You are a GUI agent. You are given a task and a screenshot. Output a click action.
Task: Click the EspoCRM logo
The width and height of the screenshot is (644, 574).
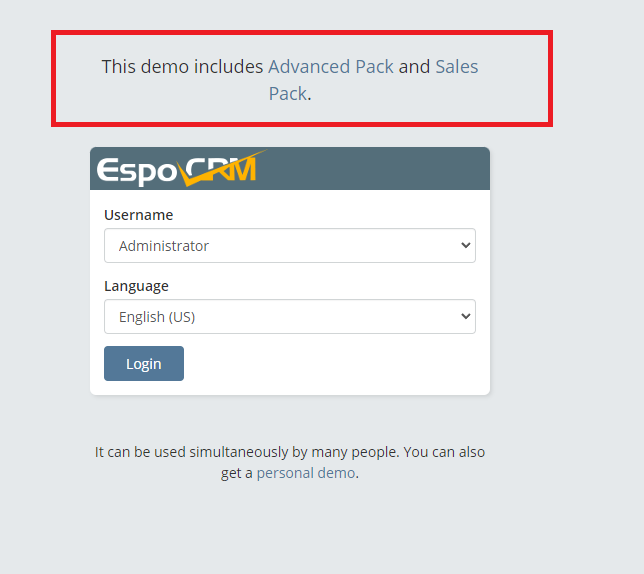pos(181,168)
